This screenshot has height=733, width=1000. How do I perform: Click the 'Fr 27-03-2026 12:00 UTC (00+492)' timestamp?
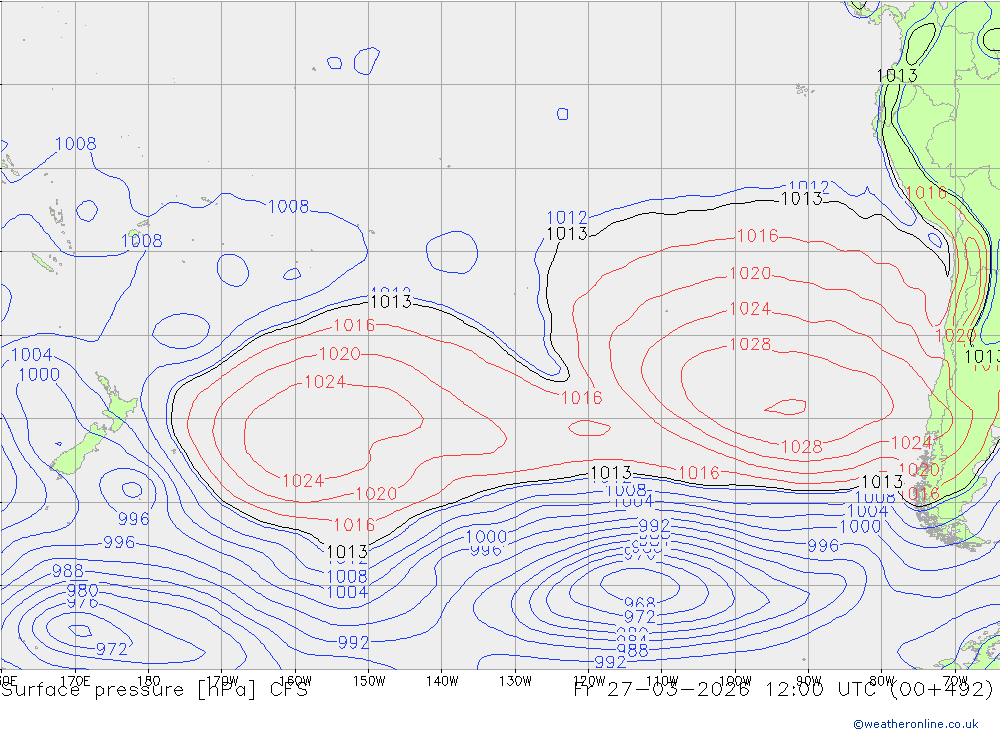[x=783, y=690]
